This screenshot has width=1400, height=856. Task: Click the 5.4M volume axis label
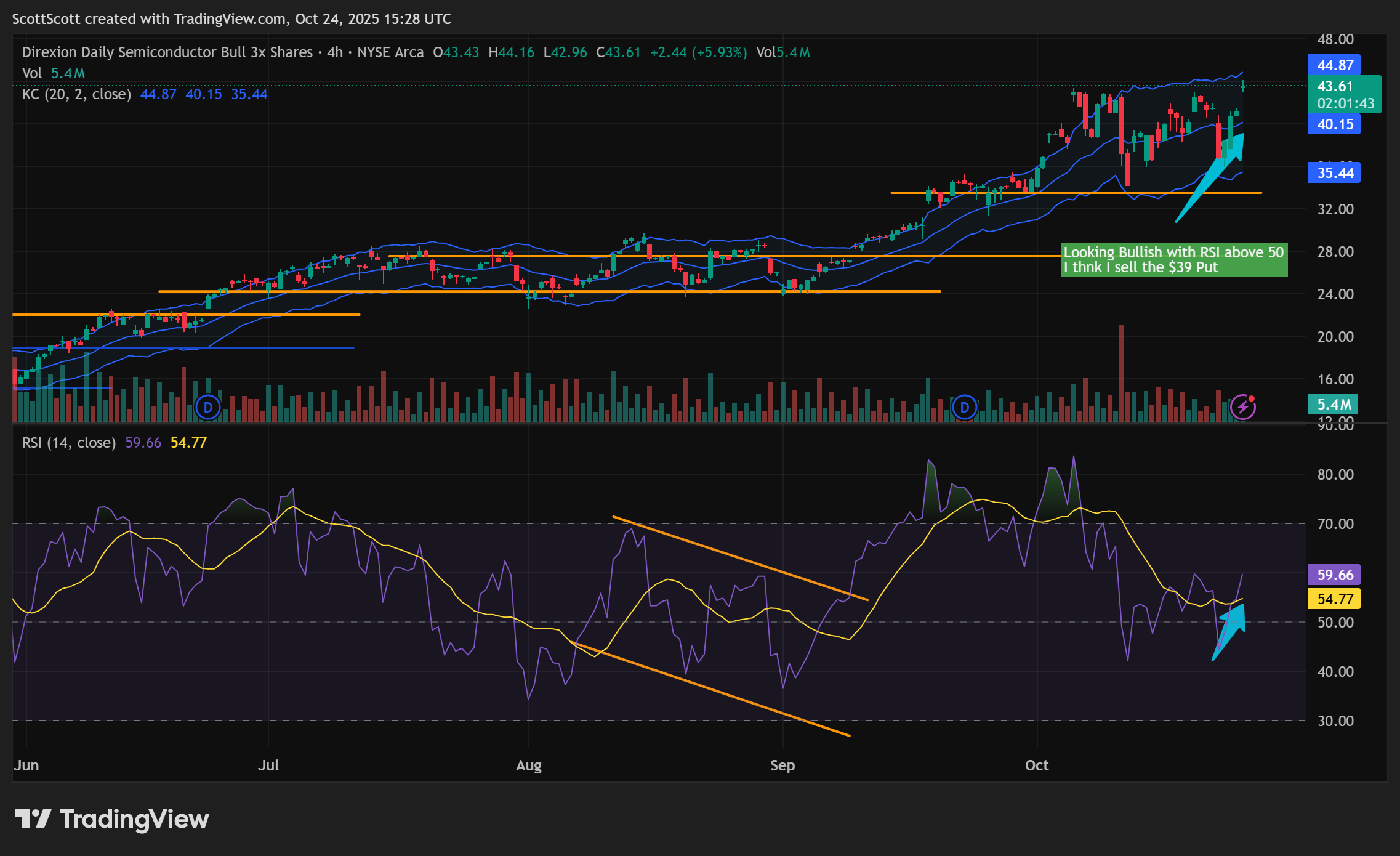1333,405
